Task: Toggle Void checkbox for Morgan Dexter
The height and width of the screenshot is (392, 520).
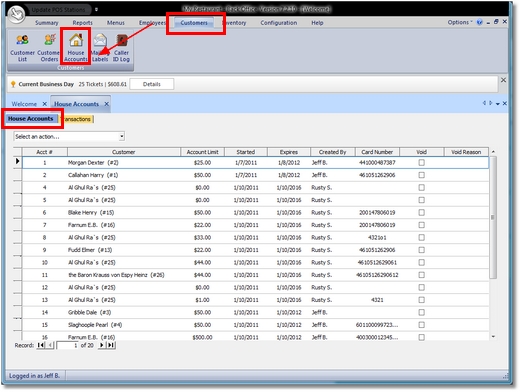Action: [421, 162]
